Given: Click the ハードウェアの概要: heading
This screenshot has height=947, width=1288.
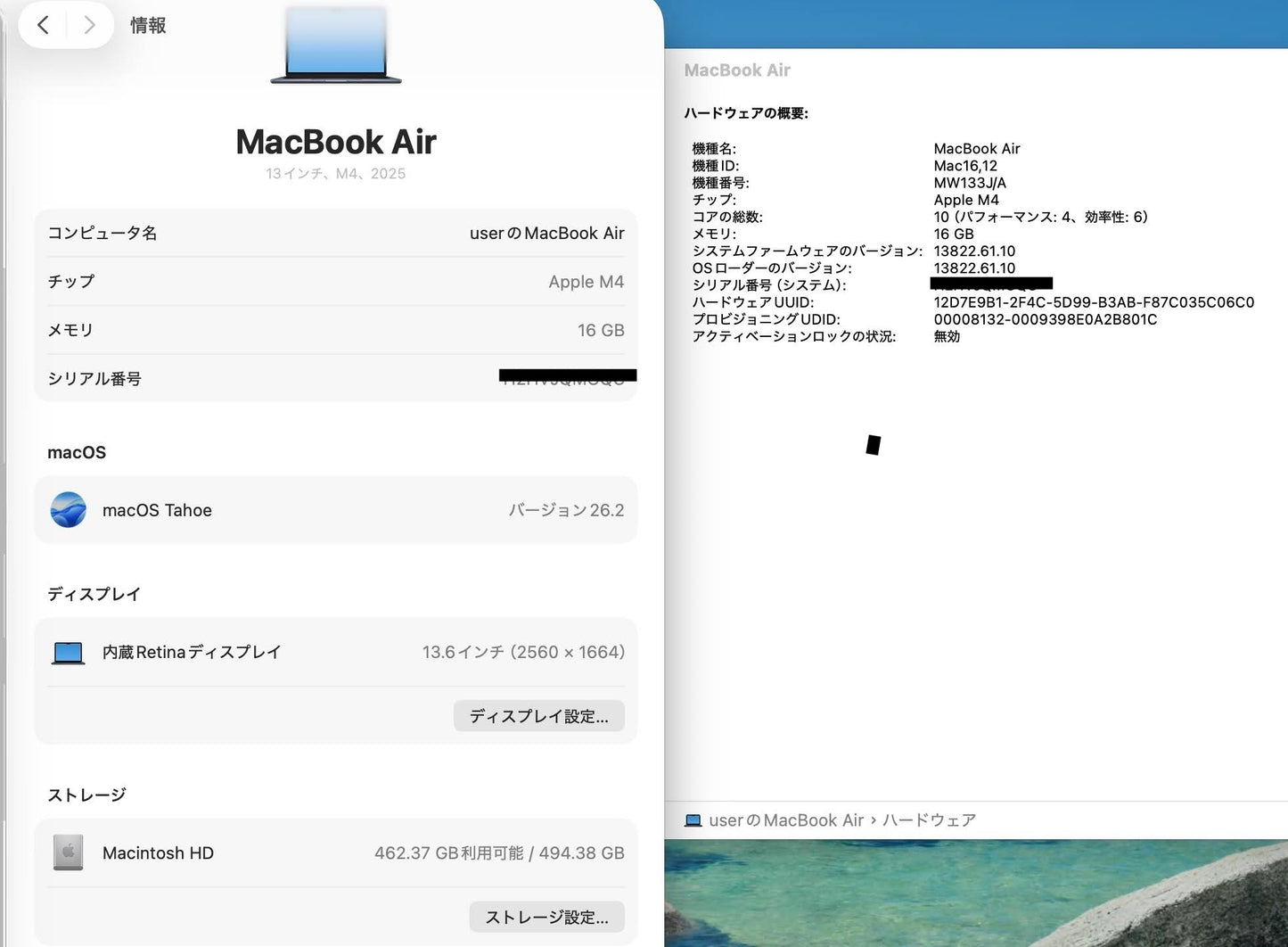Looking at the screenshot, I should tap(746, 113).
